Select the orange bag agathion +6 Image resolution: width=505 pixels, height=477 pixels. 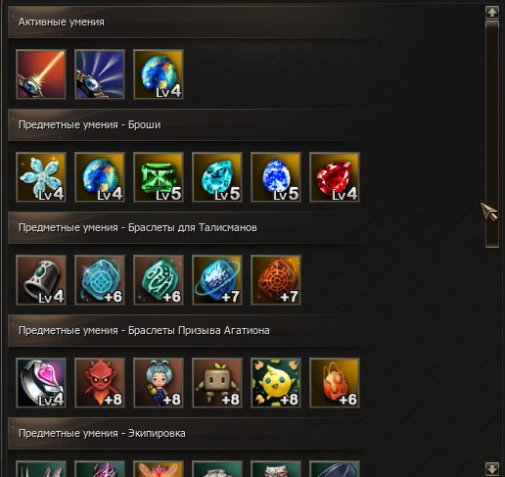click(x=334, y=383)
